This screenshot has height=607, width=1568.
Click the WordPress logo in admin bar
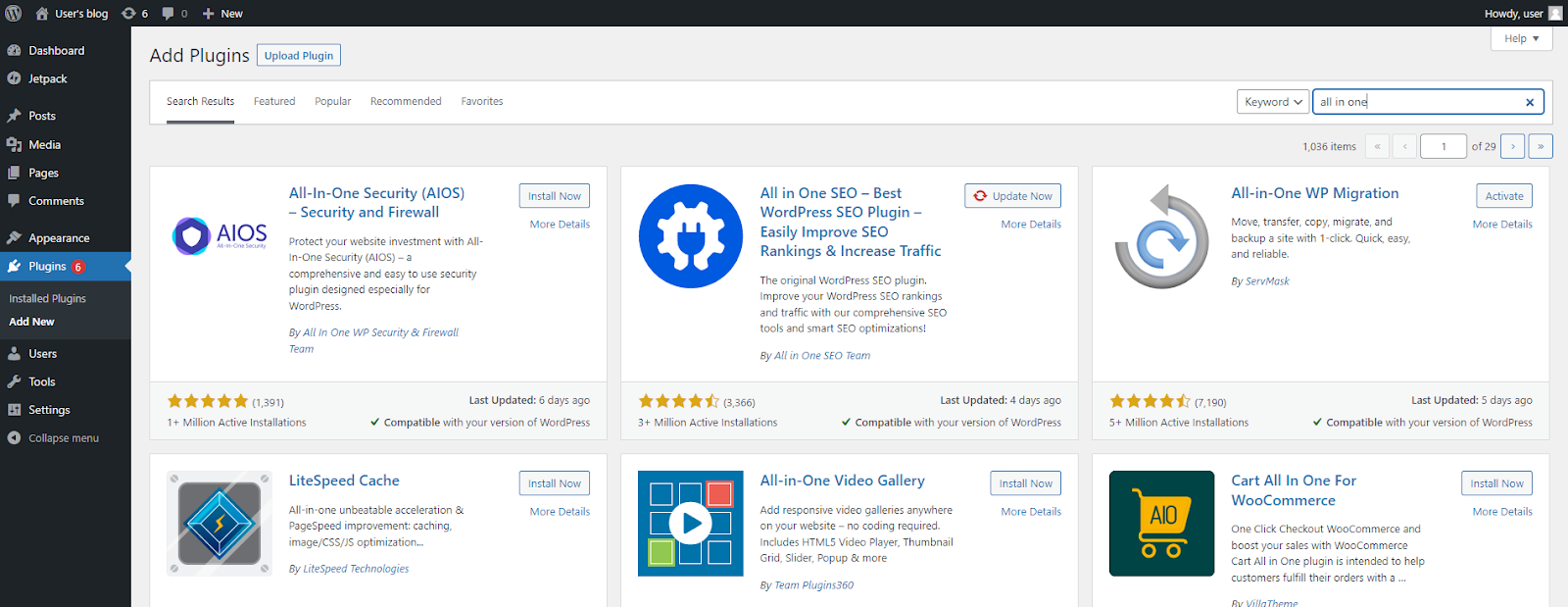(x=14, y=14)
